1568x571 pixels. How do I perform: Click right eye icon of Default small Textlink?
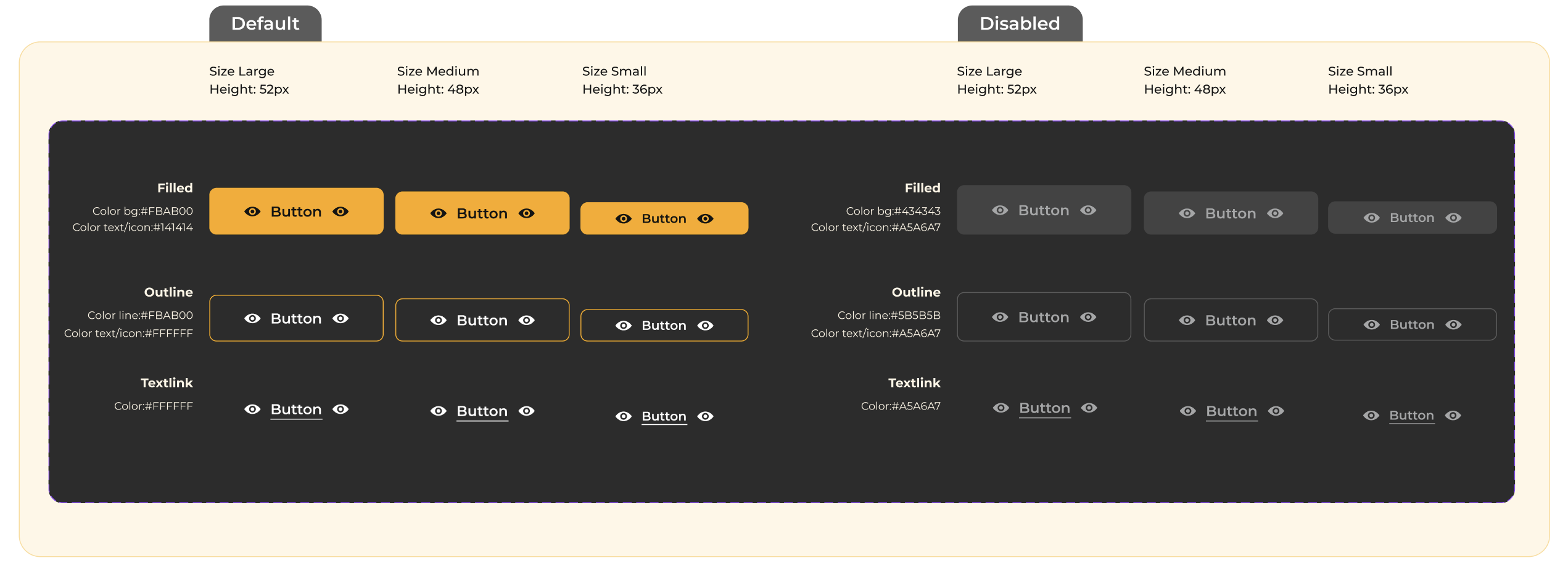(x=706, y=416)
